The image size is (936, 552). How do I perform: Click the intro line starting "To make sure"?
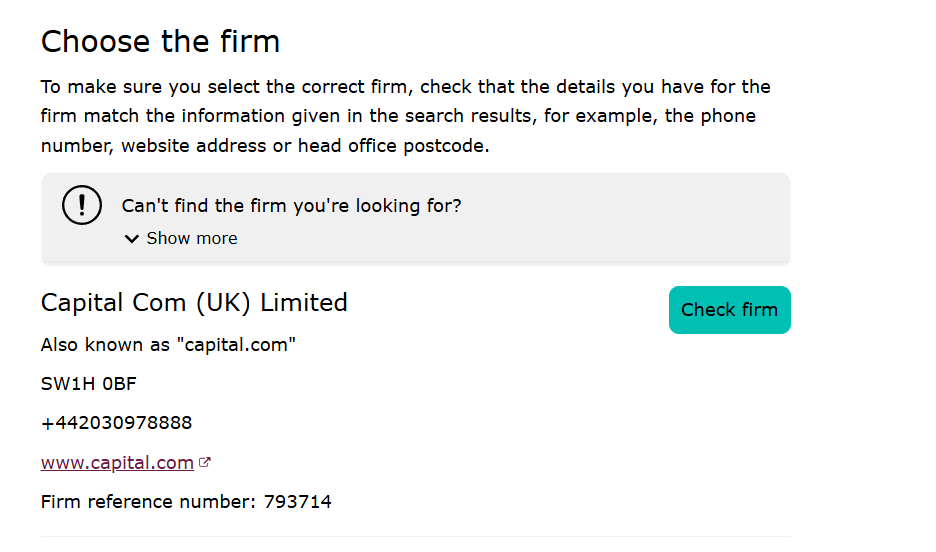[405, 87]
